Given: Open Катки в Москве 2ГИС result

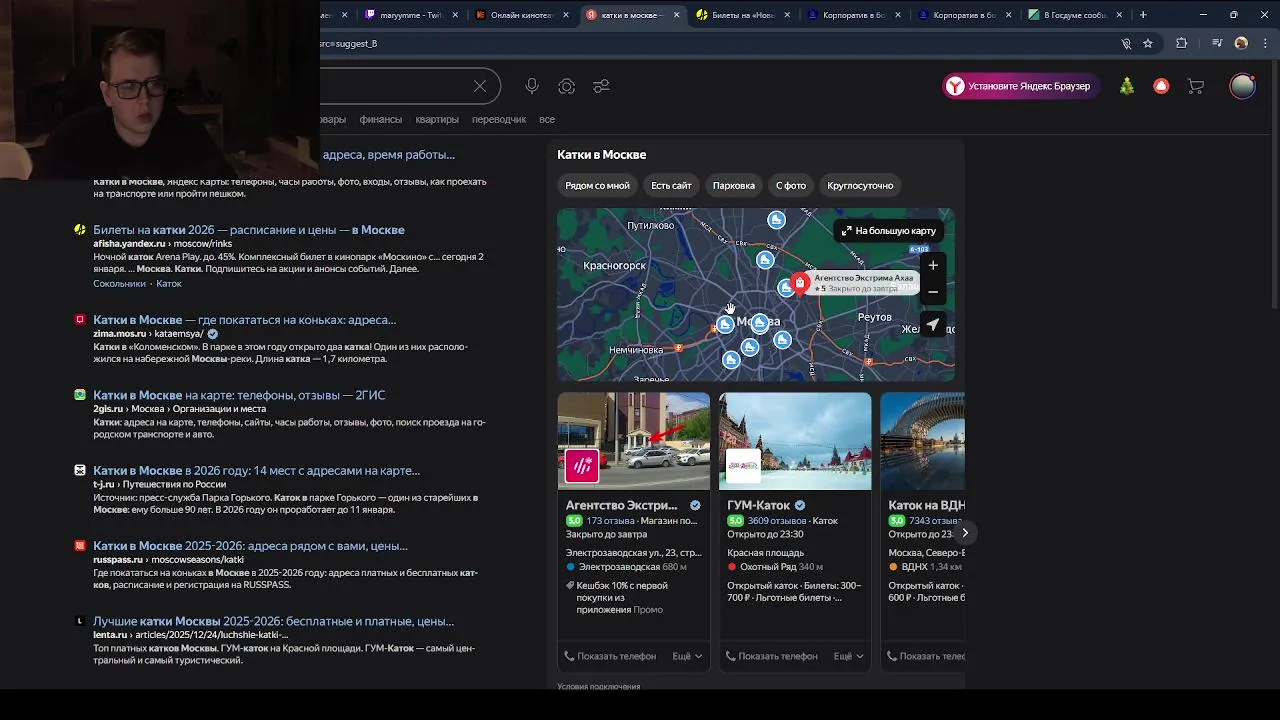Looking at the screenshot, I should 239,395.
